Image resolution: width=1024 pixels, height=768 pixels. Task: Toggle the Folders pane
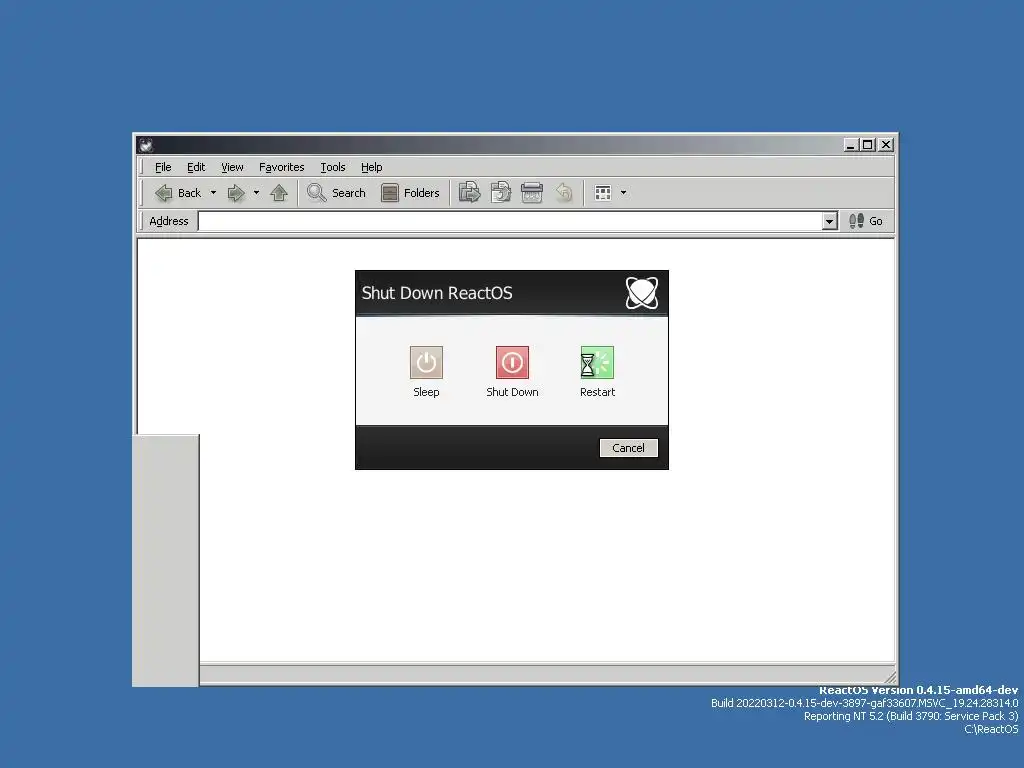coord(410,193)
